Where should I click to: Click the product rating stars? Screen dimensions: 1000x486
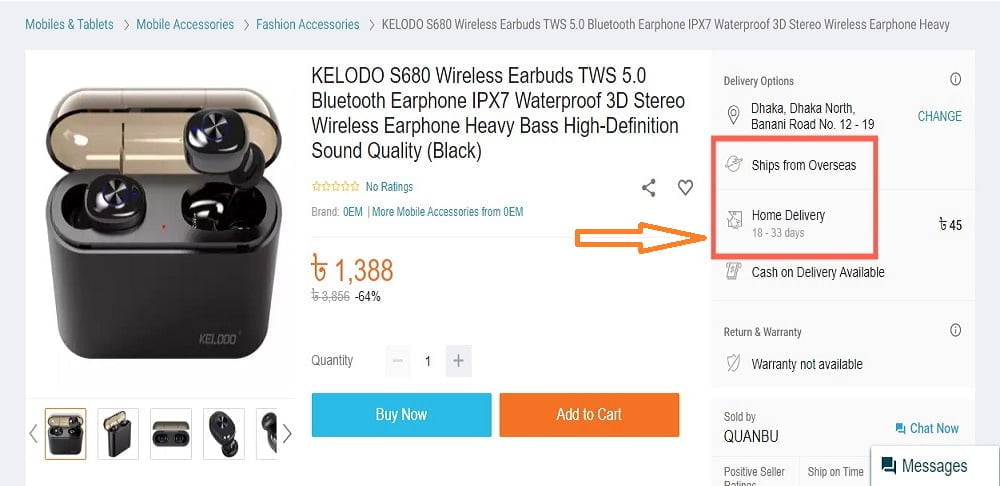(x=336, y=187)
